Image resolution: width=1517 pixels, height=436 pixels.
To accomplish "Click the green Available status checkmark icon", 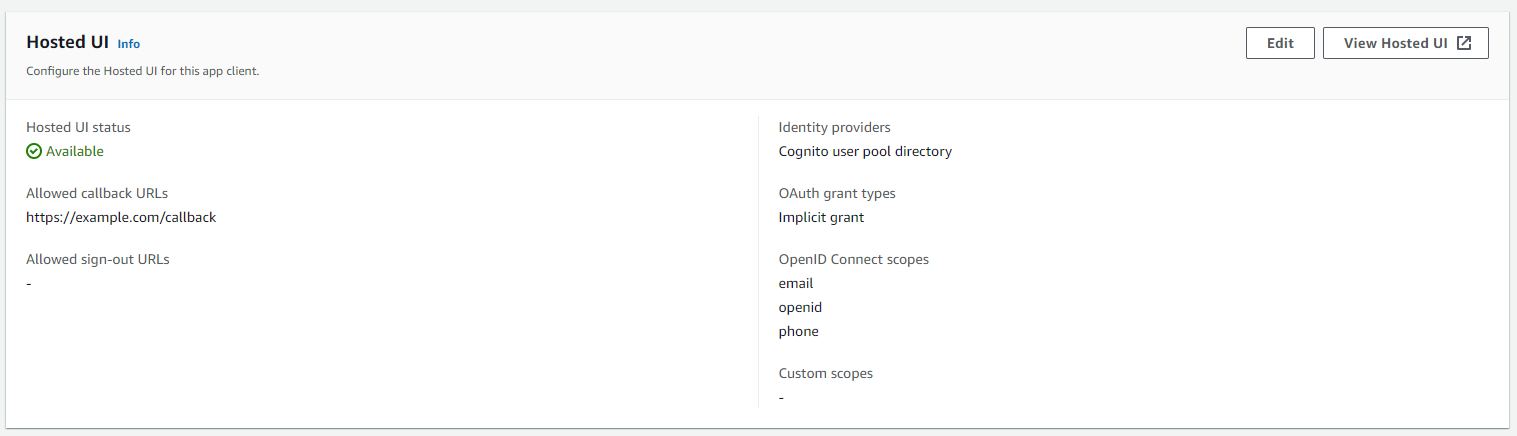I will click(x=34, y=151).
